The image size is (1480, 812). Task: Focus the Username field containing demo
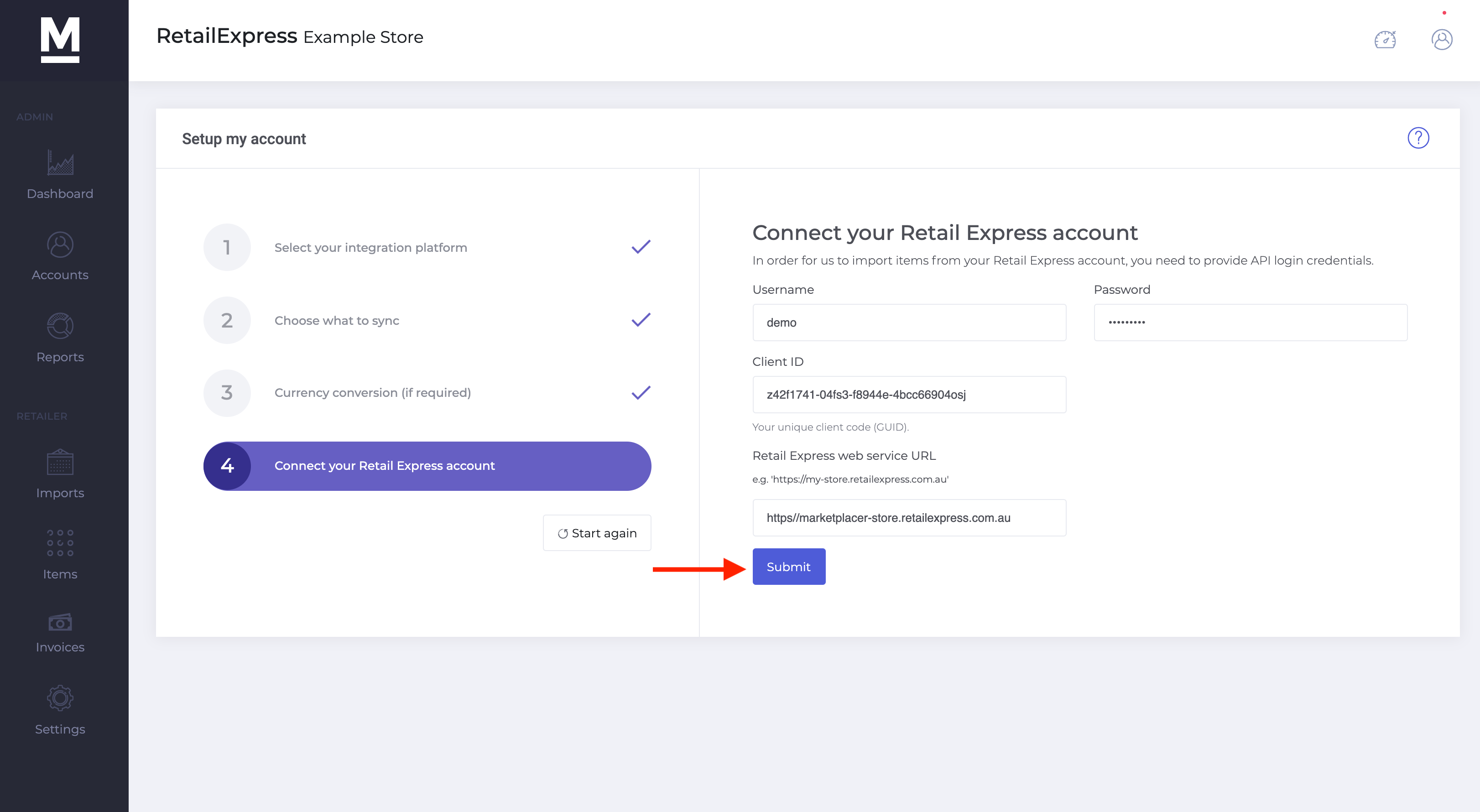point(909,323)
